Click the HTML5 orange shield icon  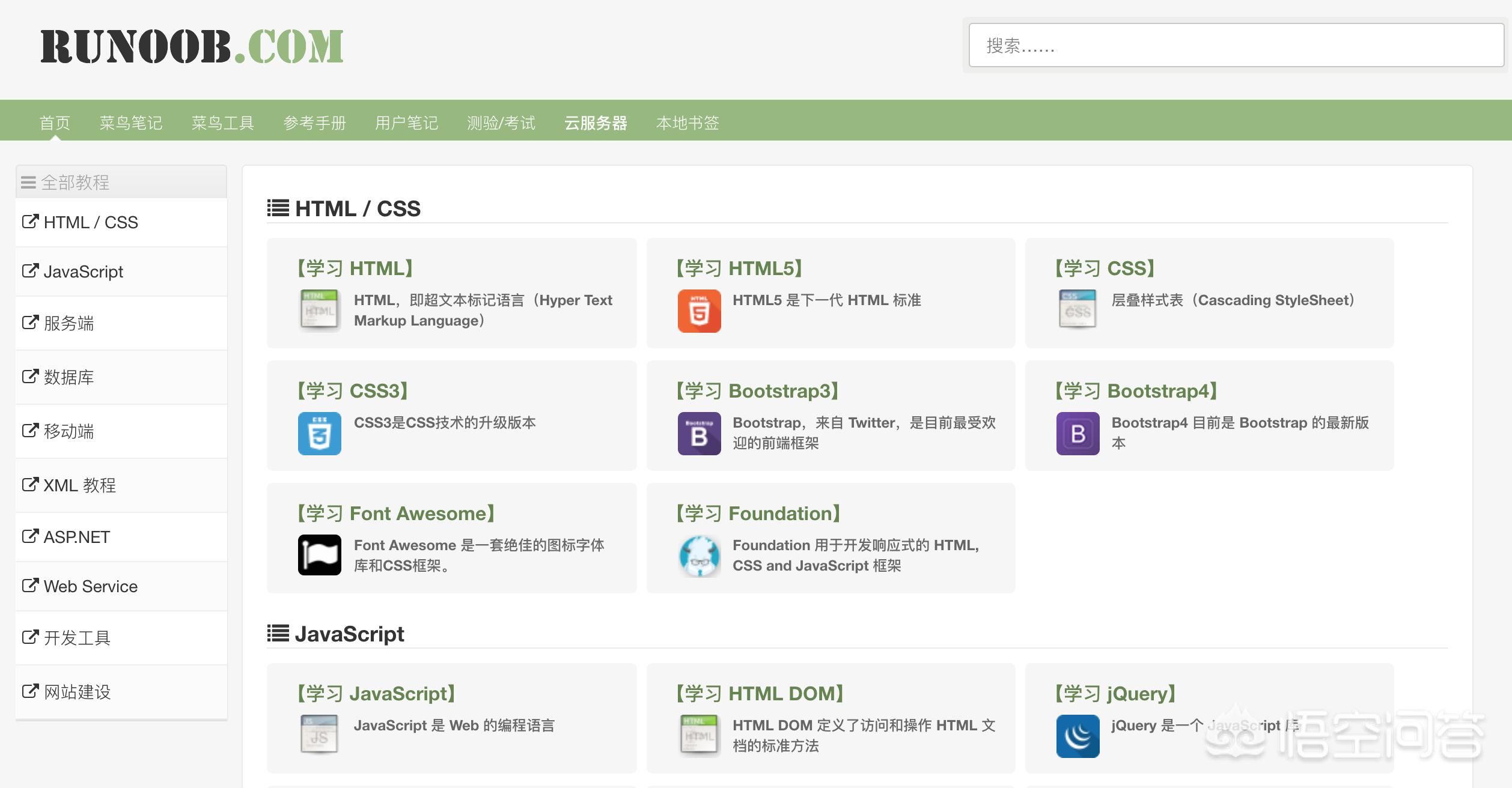tap(699, 311)
